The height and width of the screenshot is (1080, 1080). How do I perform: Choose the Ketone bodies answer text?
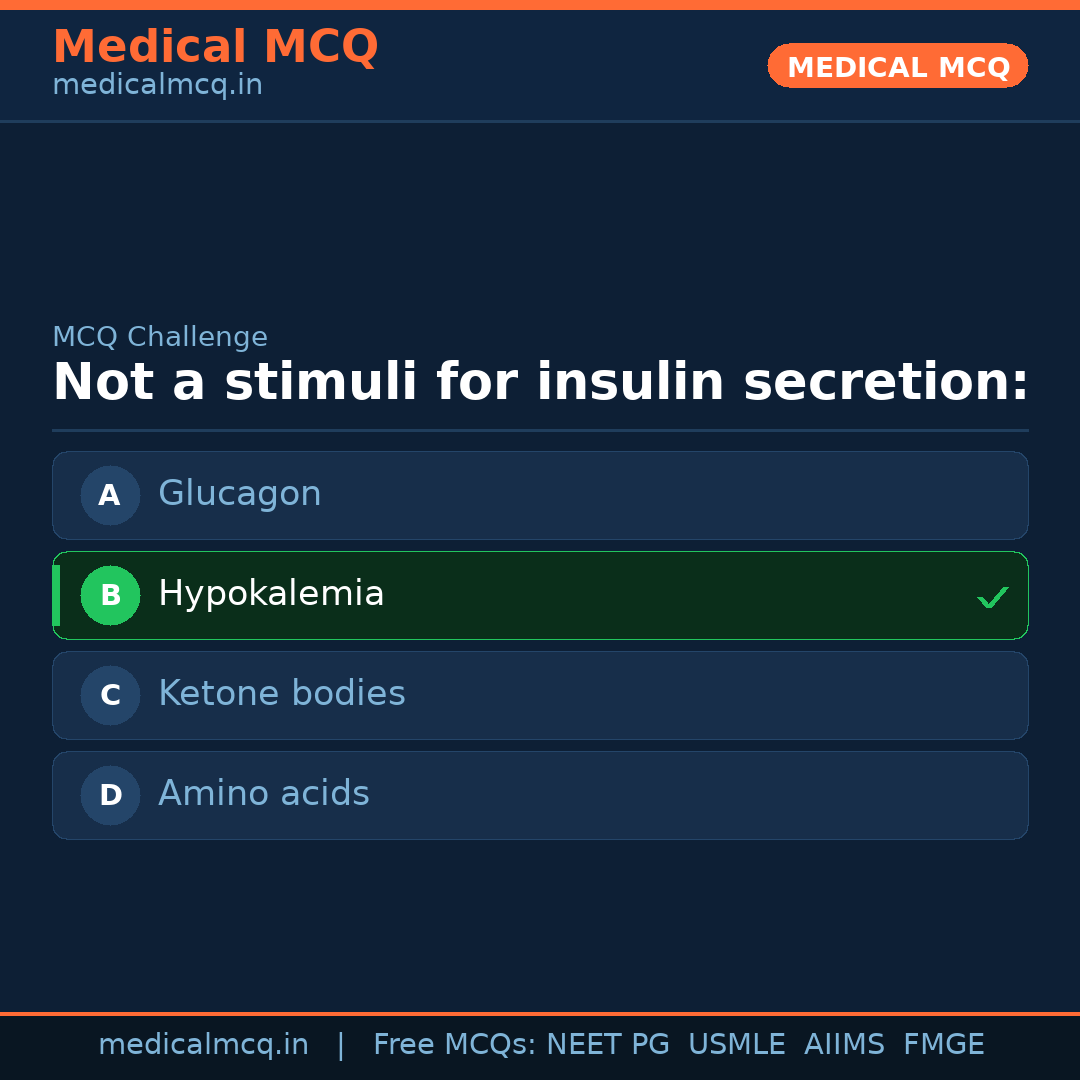282,694
